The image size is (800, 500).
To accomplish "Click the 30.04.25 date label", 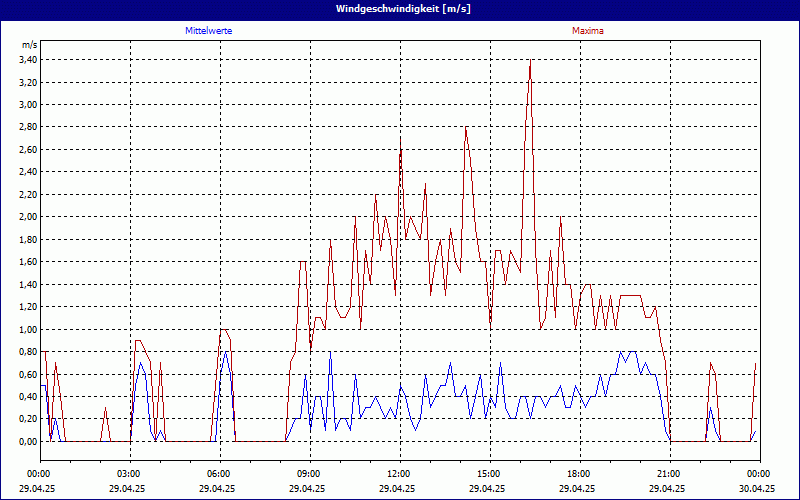I will pos(757,489).
